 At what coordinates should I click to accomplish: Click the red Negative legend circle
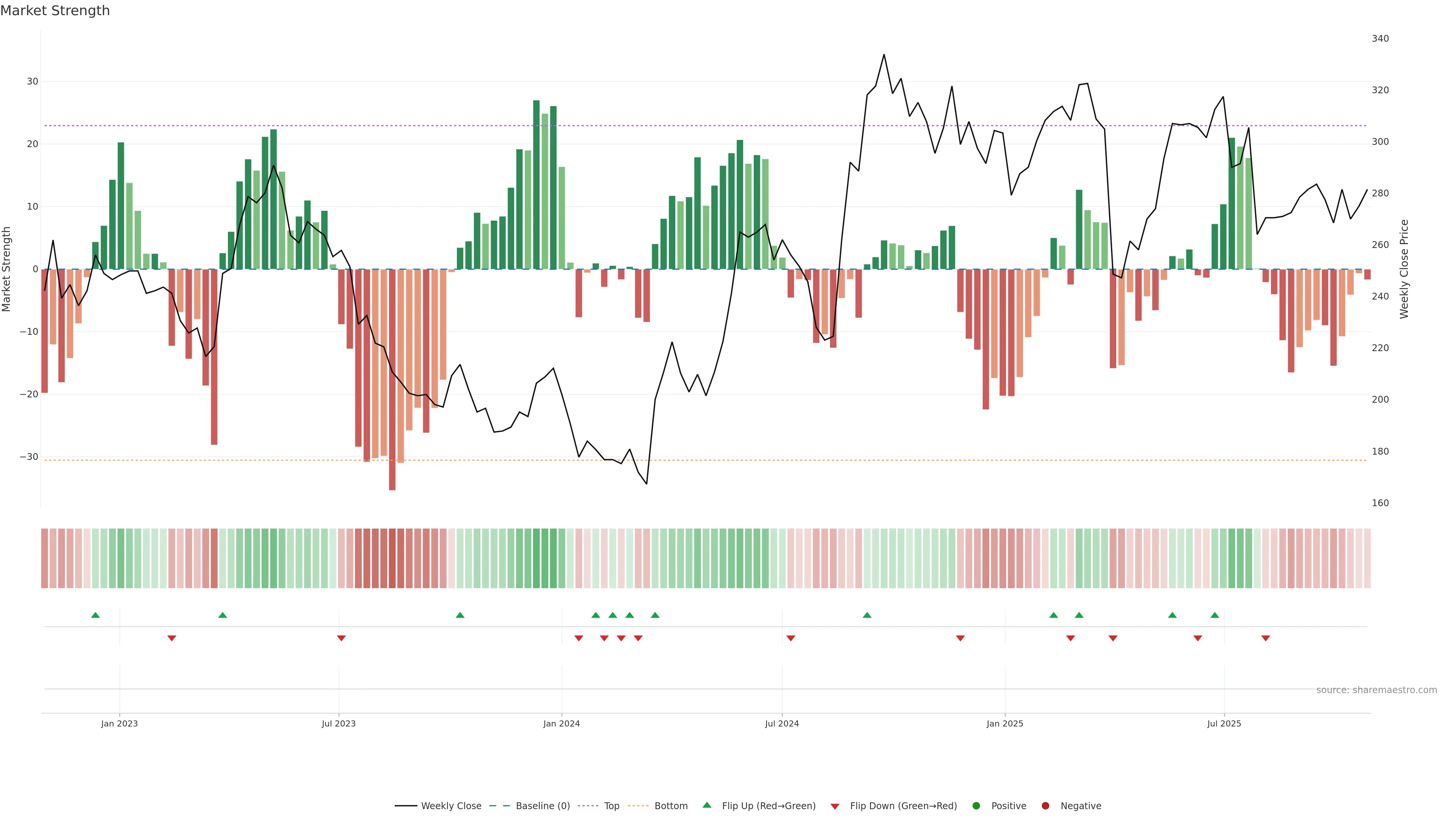point(1045,806)
